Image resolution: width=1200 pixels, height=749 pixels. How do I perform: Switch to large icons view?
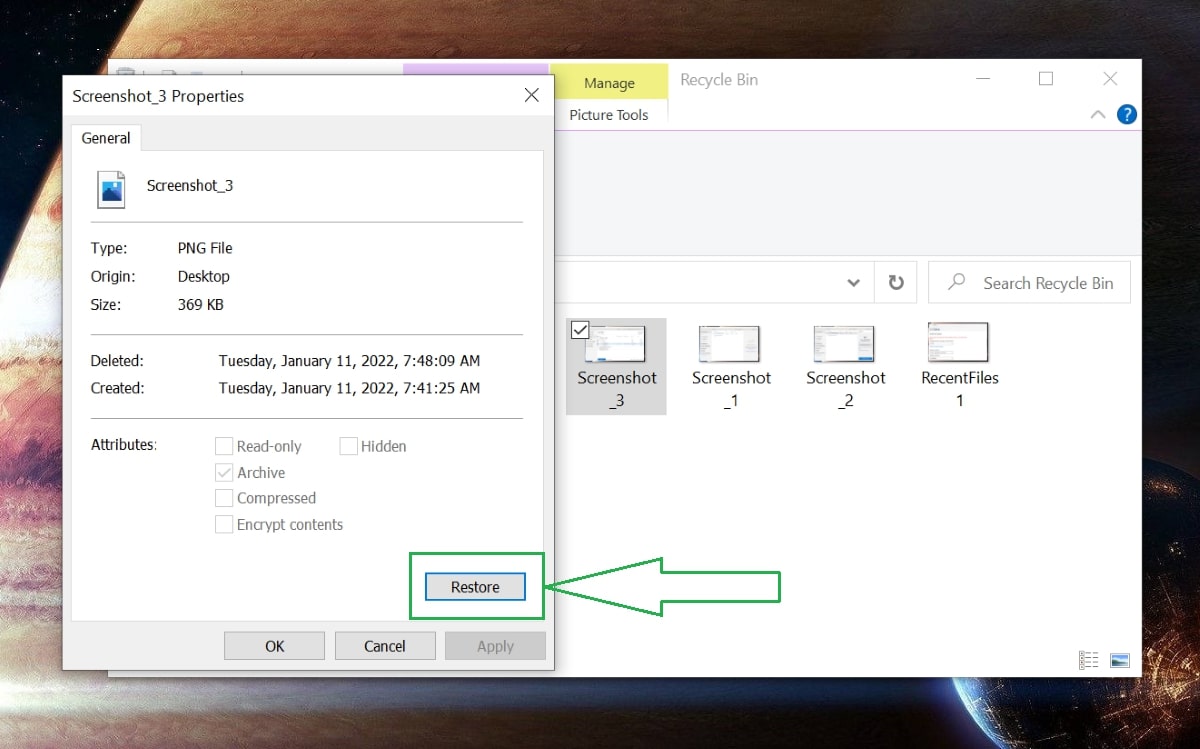click(1120, 660)
